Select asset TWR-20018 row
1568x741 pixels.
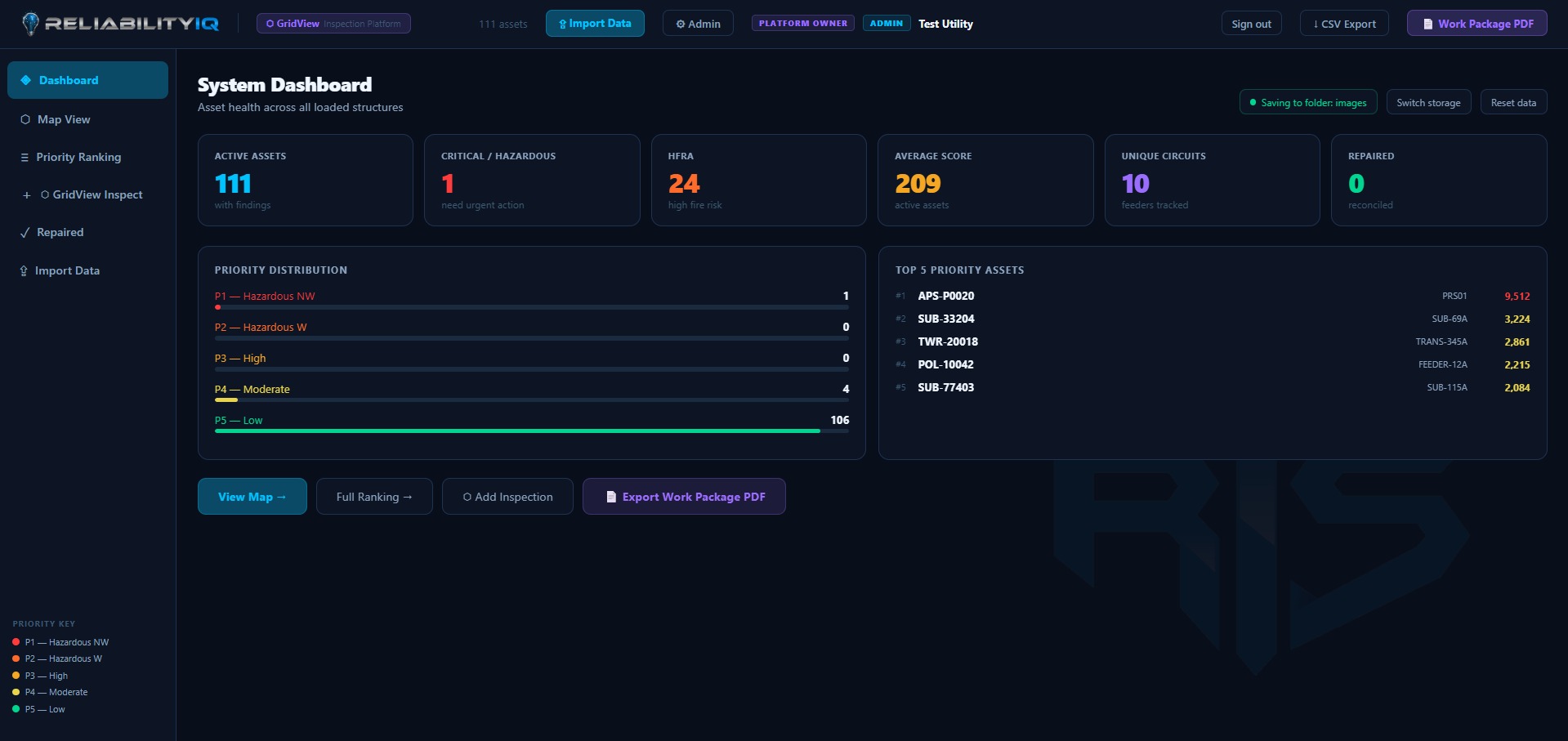click(1213, 341)
